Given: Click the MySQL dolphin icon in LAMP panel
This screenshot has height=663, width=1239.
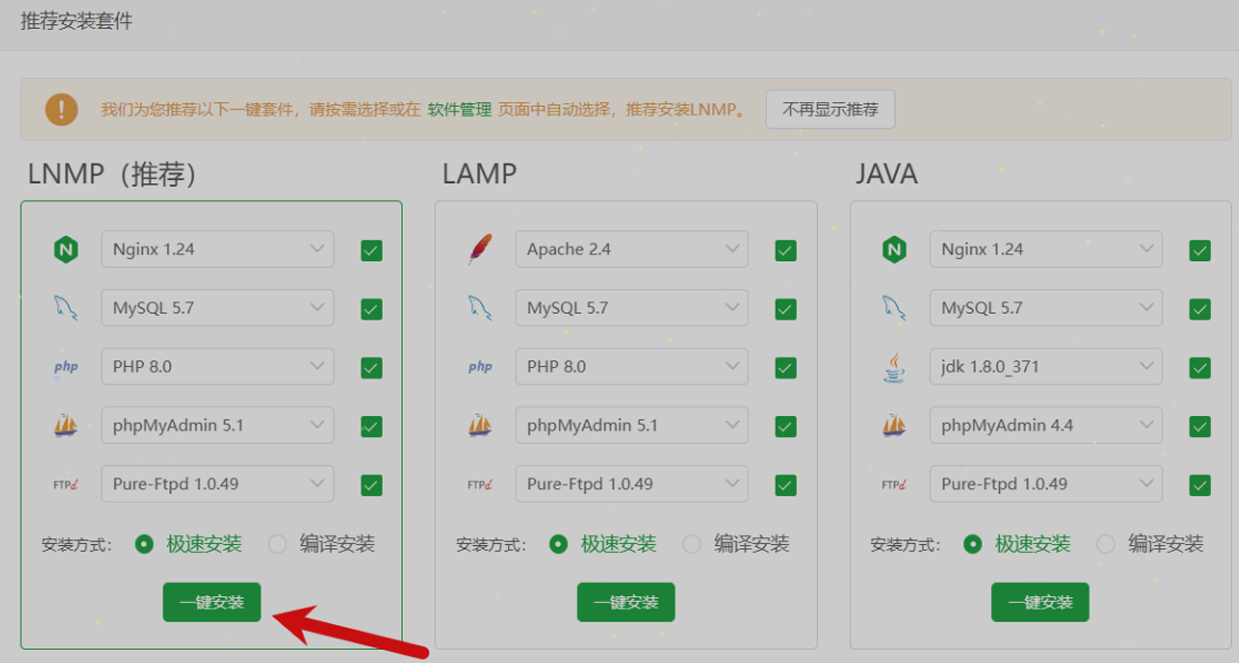Looking at the screenshot, I should [x=480, y=308].
